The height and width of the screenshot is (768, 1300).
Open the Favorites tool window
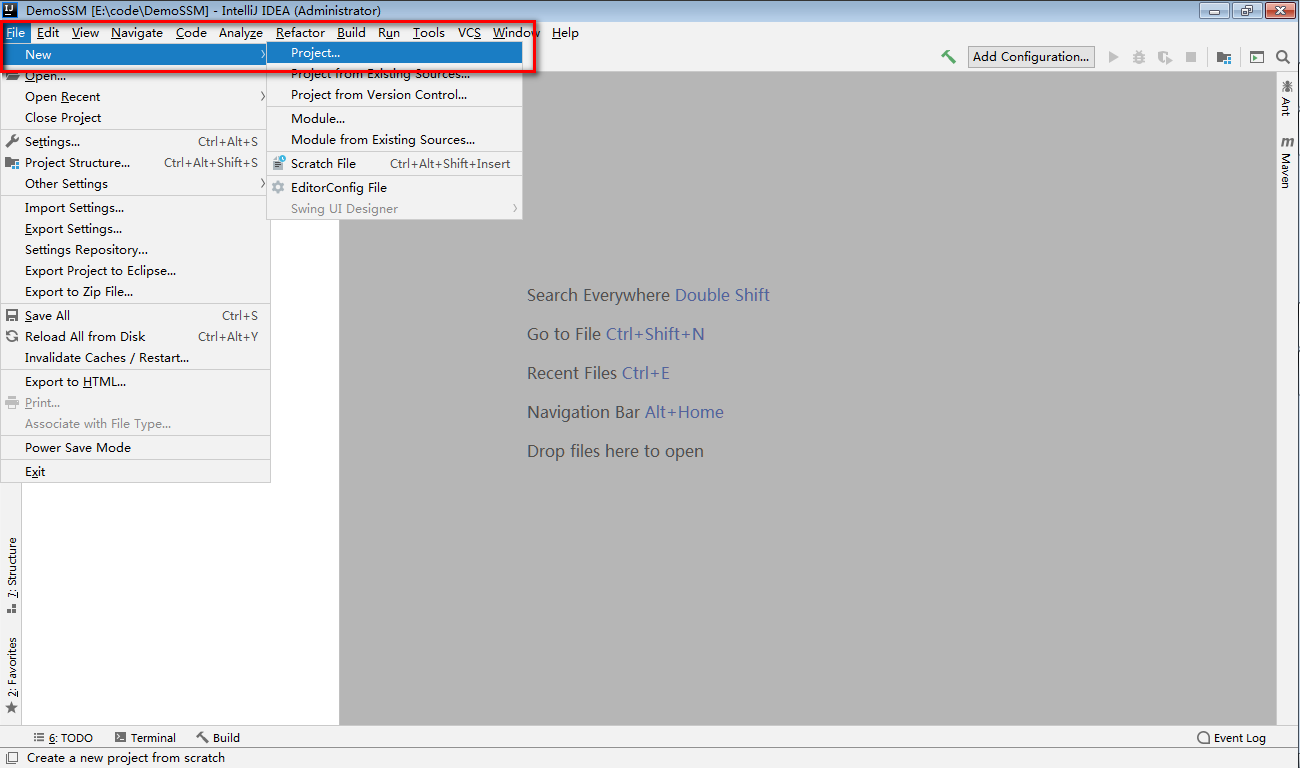pos(12,675)
